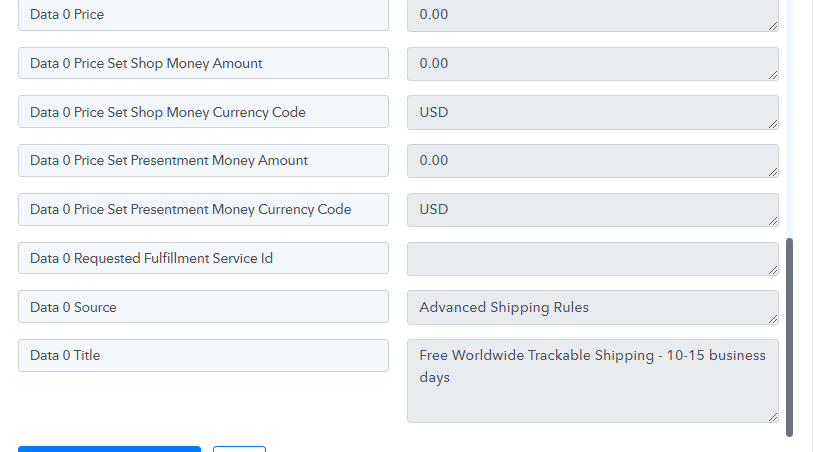Click the Presentment Money Currency Code label field

203,209
